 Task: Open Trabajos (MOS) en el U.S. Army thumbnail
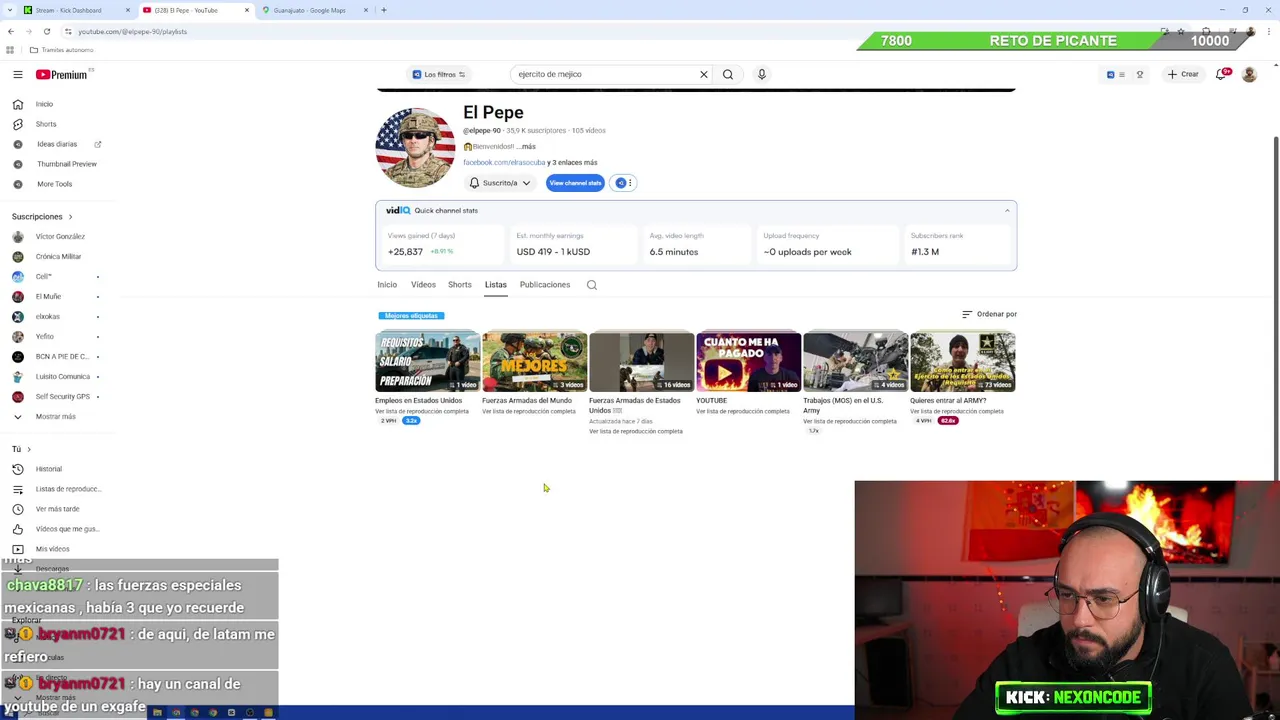[856, 361]
